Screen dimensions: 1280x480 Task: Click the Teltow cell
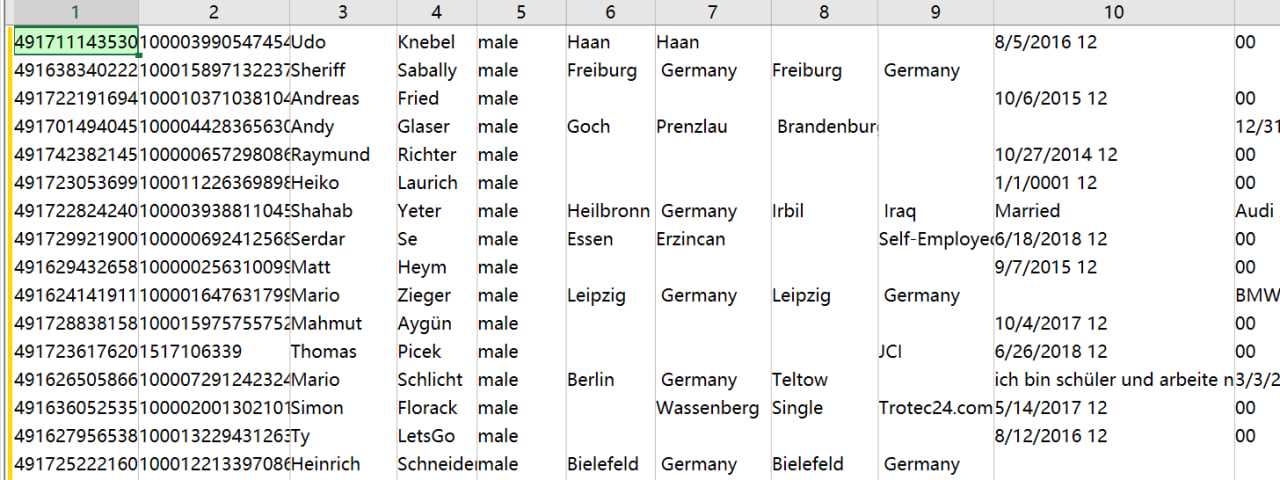pos(824,379)
